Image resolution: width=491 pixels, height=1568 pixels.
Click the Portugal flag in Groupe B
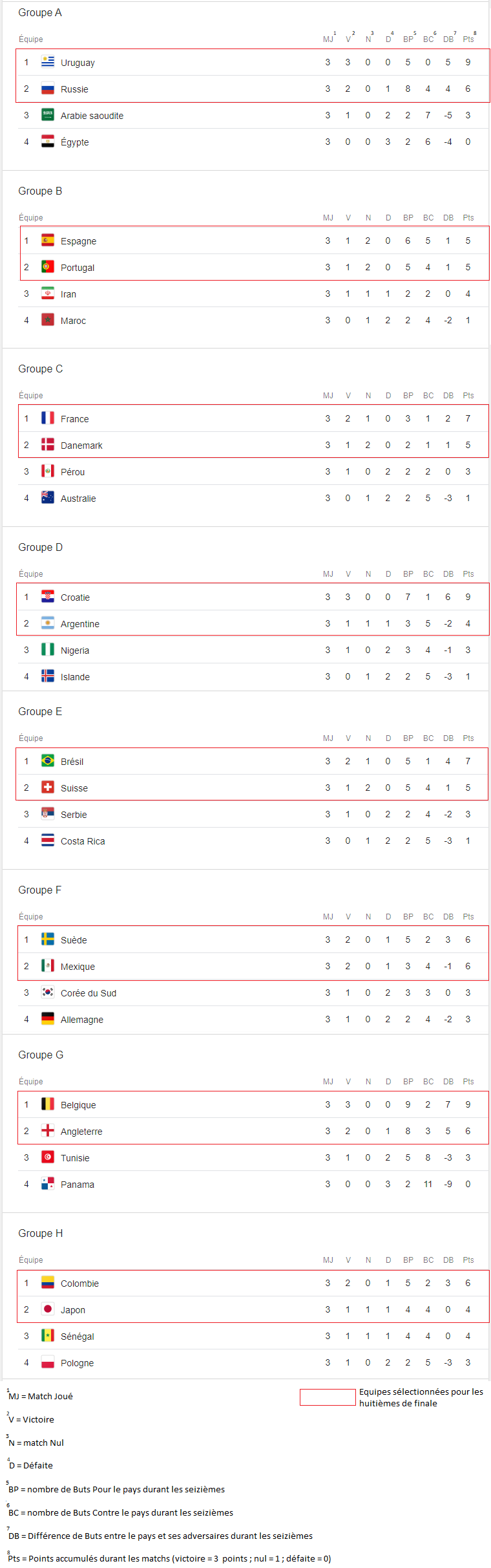(x=48, y=267)
